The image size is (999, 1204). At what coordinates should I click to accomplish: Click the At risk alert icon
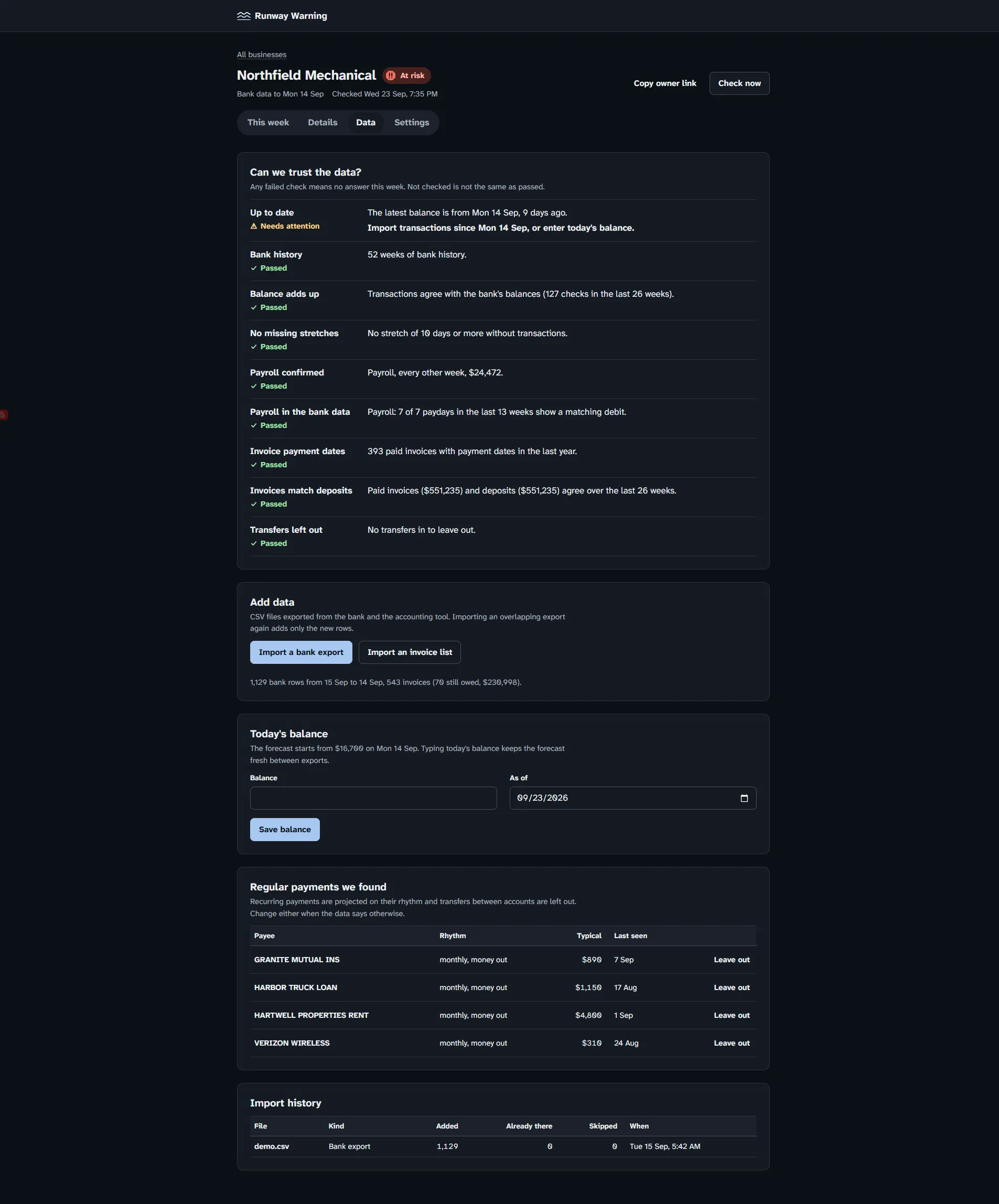391,76
